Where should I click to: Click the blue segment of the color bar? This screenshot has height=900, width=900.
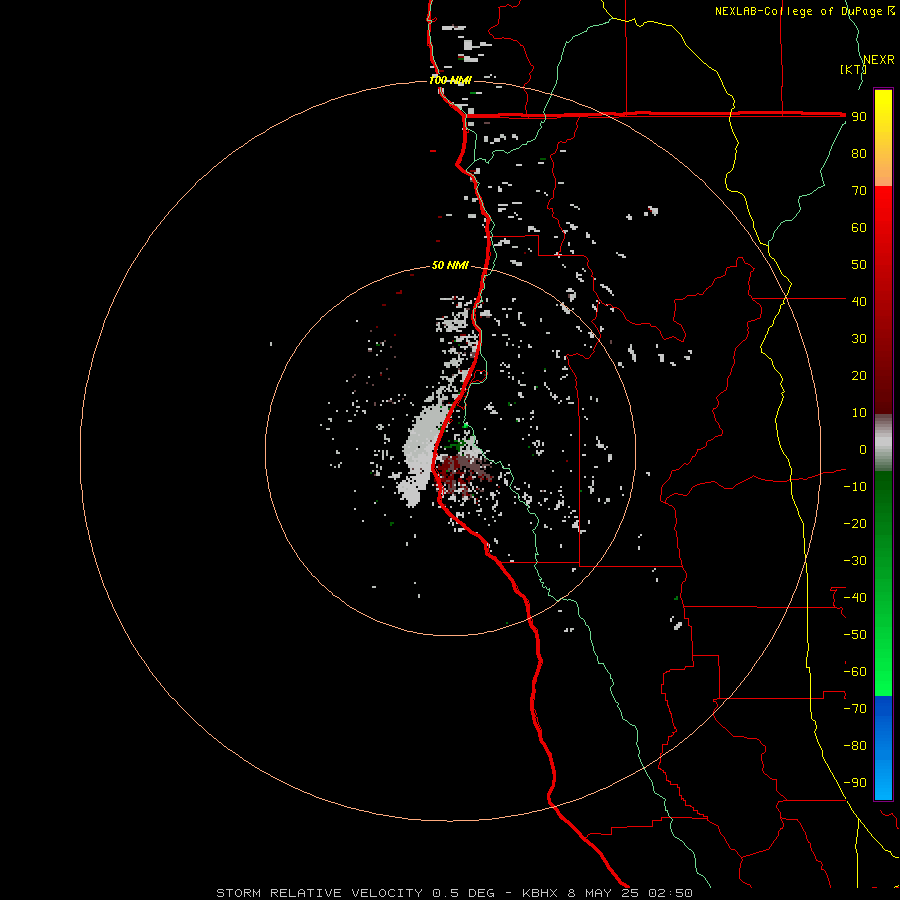point(883,748)
